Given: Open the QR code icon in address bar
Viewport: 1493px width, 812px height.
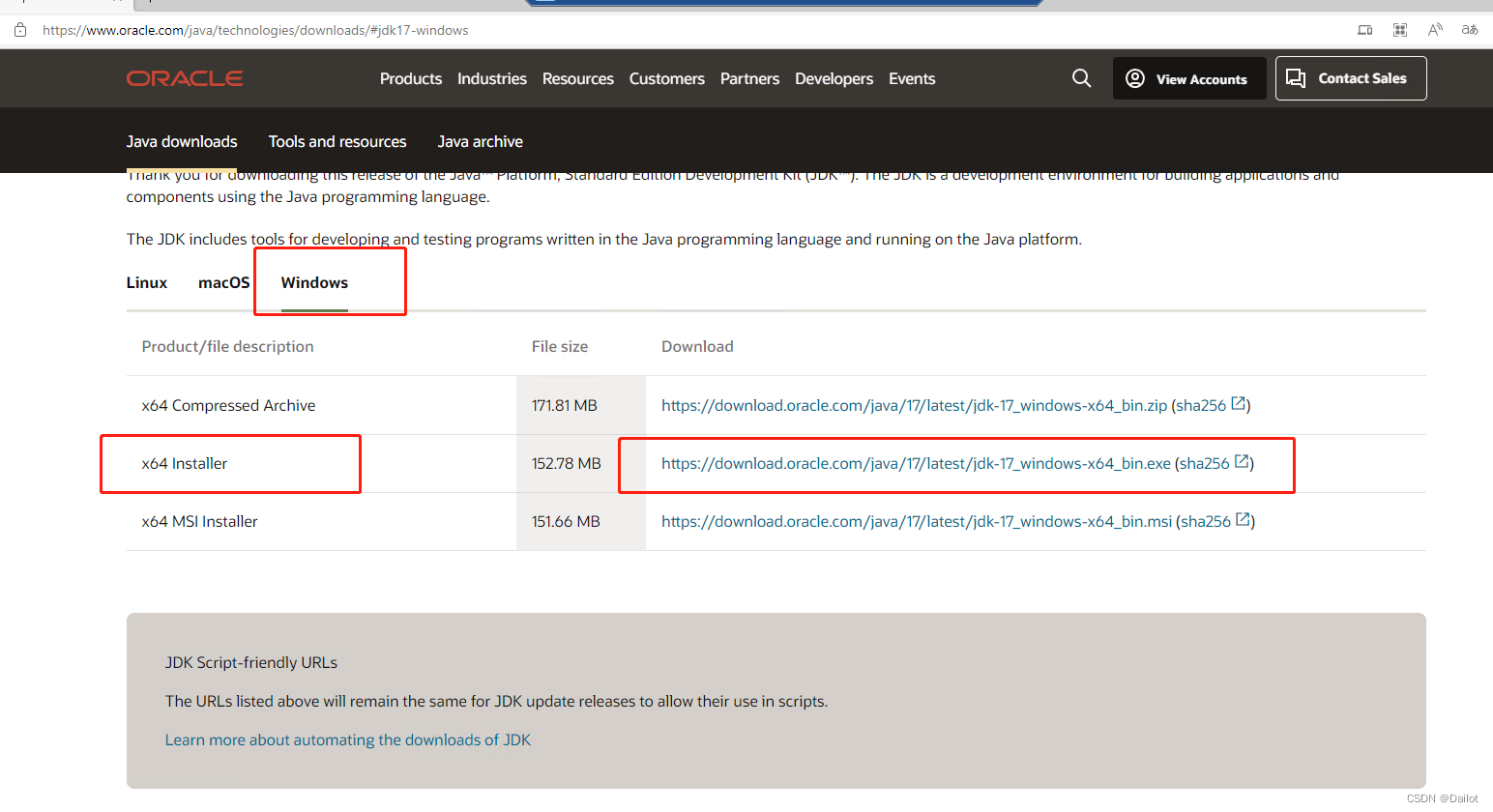Looking at the screenshot, I should (1400, 30).
